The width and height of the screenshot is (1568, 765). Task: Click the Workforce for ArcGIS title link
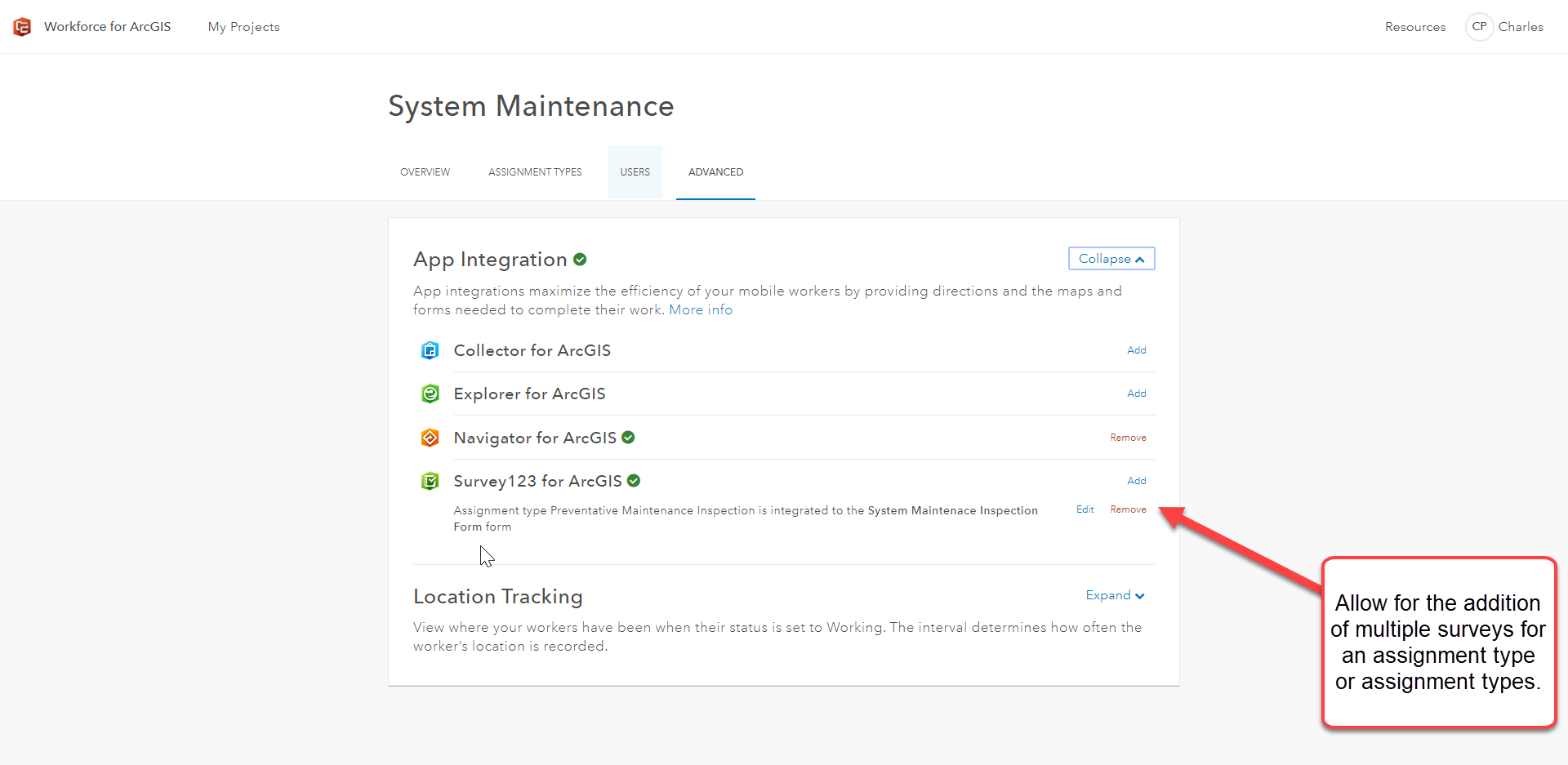(x=108, y=27)
